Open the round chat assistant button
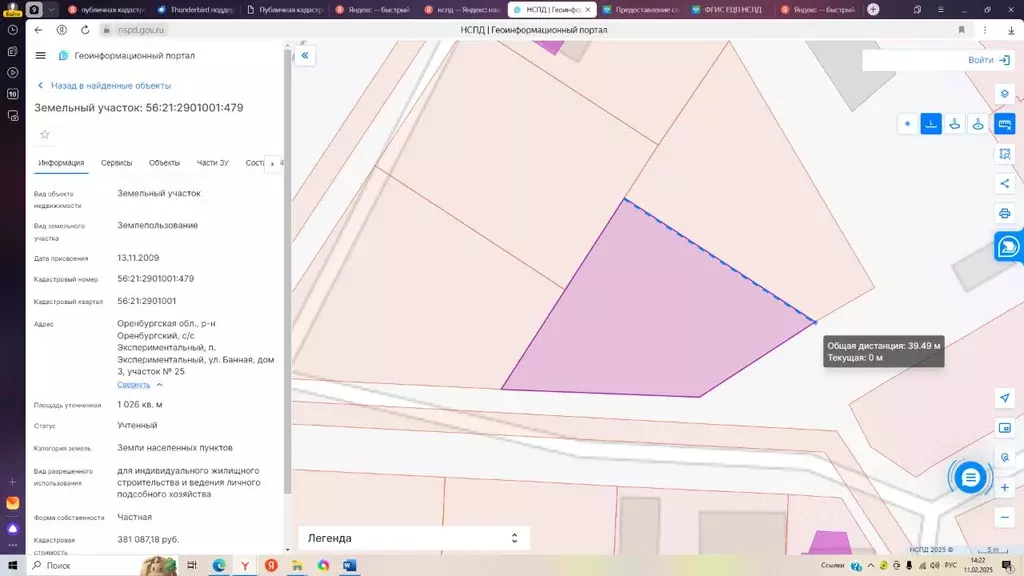1024x576 pixels. pos(970,477)
